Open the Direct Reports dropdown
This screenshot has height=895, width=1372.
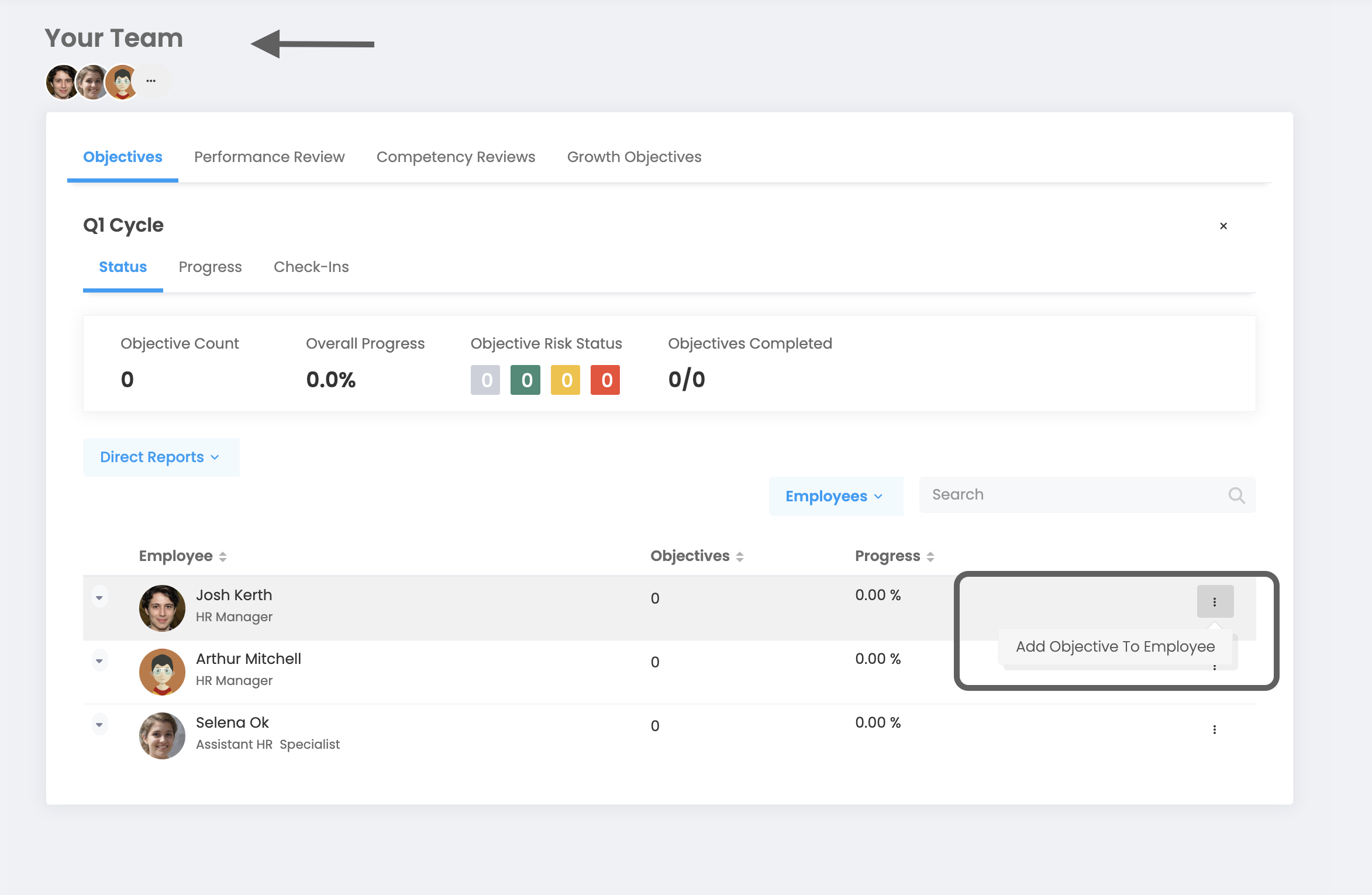pyautogui.click(x=160, y=457)
